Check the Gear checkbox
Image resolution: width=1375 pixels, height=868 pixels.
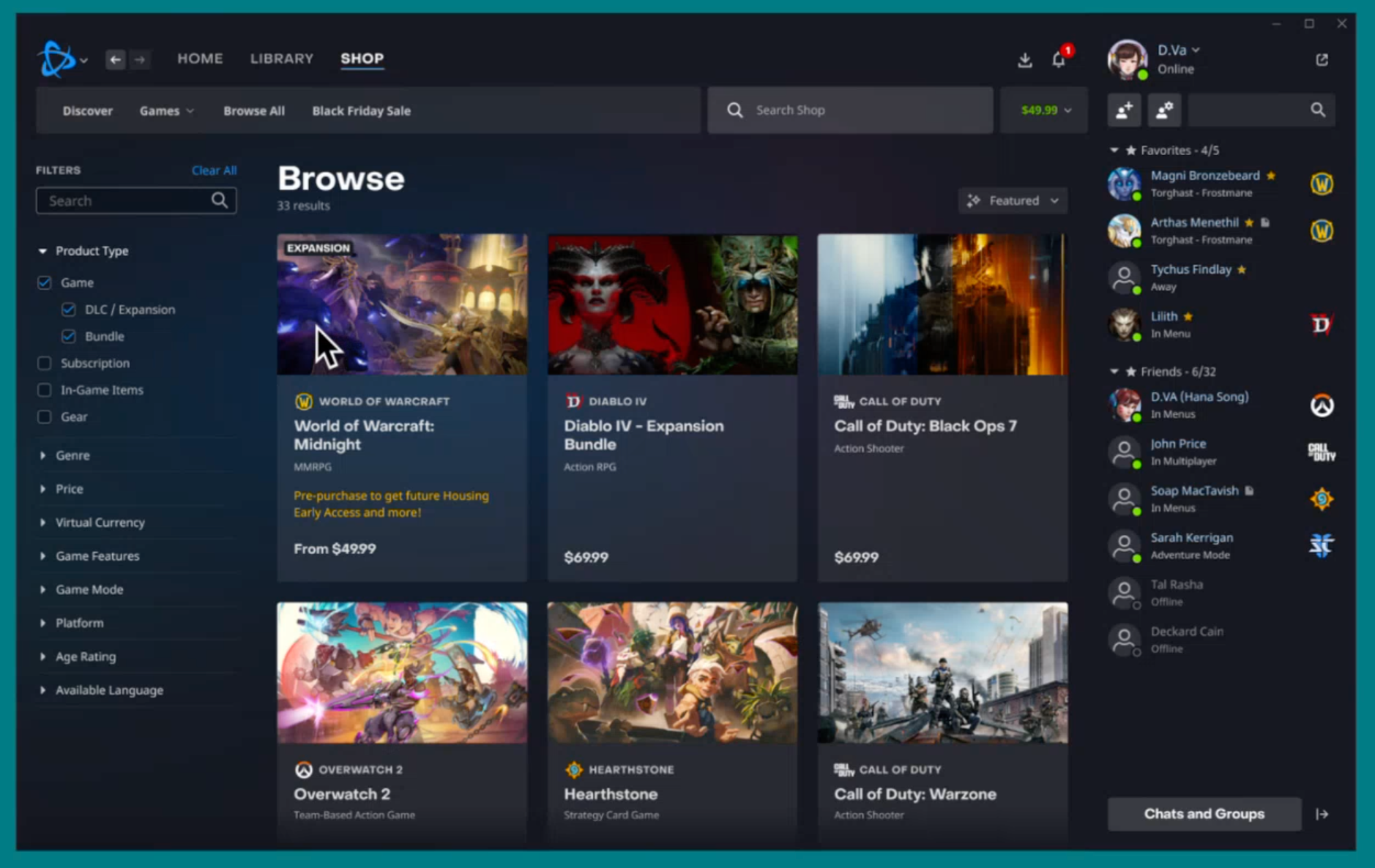(45, 417)
